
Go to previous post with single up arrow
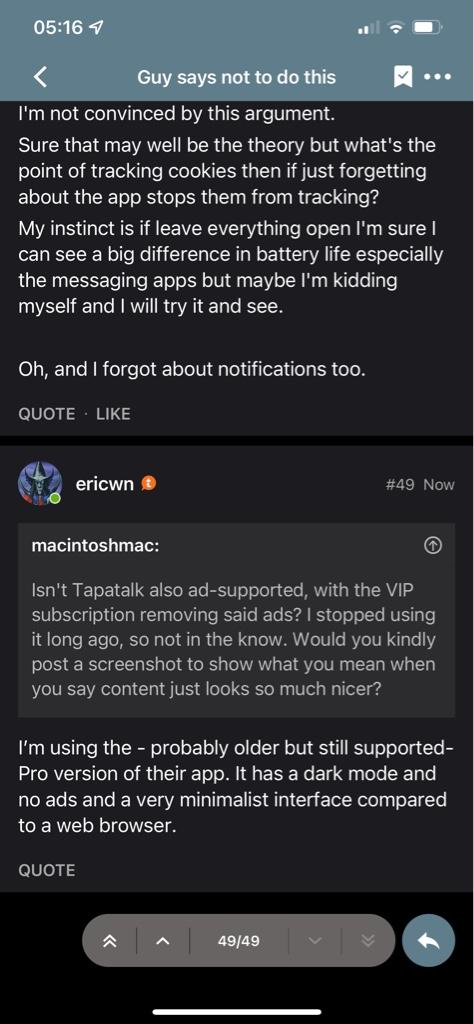click(x=163, y=941)
